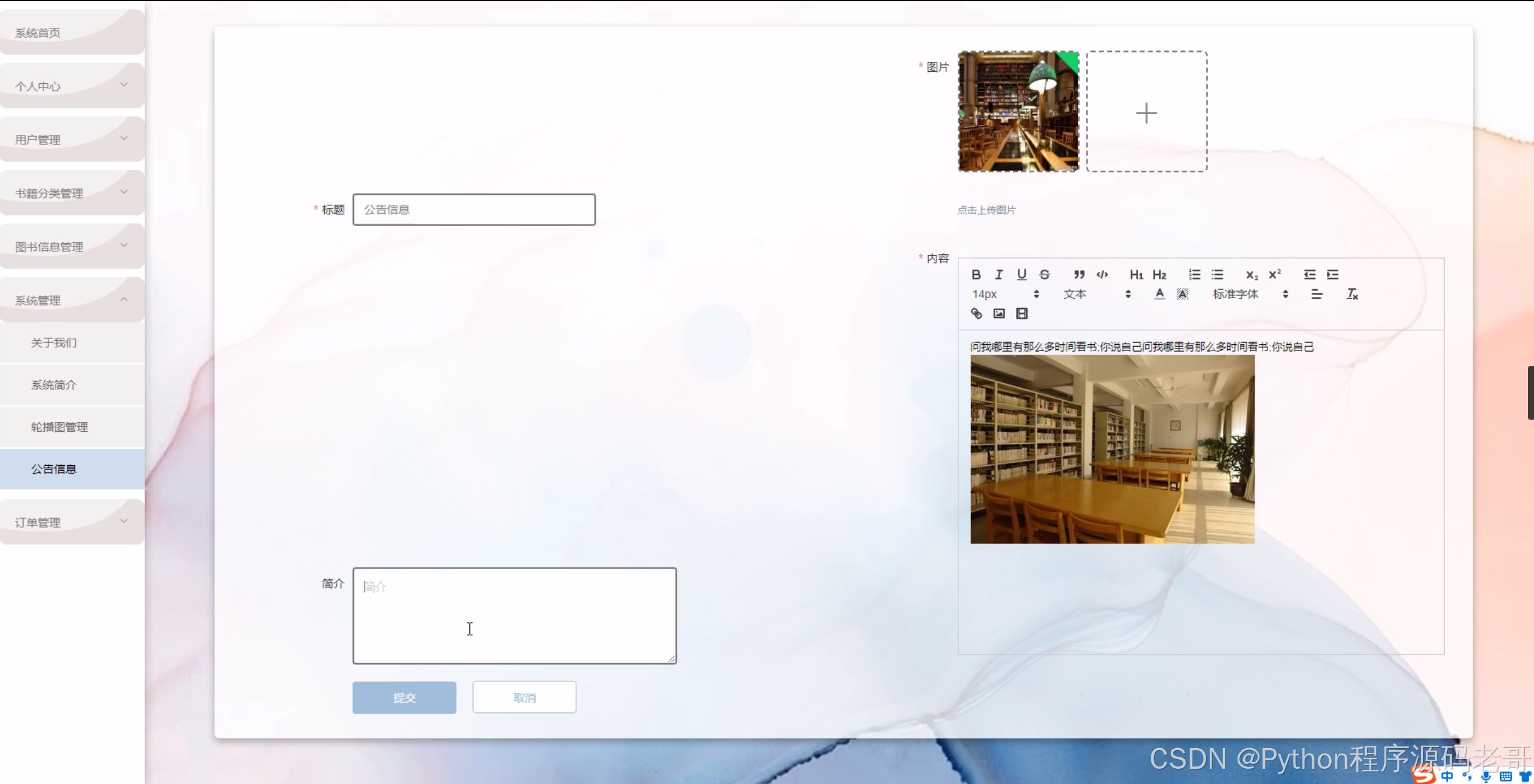Select 关于我们 under 系统管理
The width and height of the screenshot is (1534, 784).
point(53,343)
